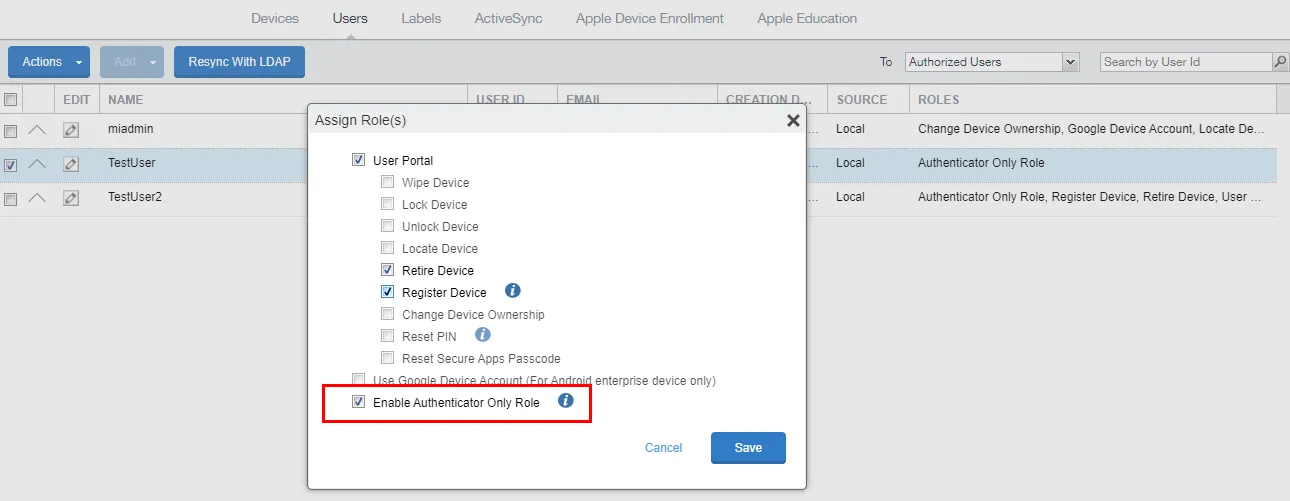Image resolution: width=1290 pixels, height=501 pixels.
Task: Enable the Unlock Device checkbox
Action: (387, 226)
